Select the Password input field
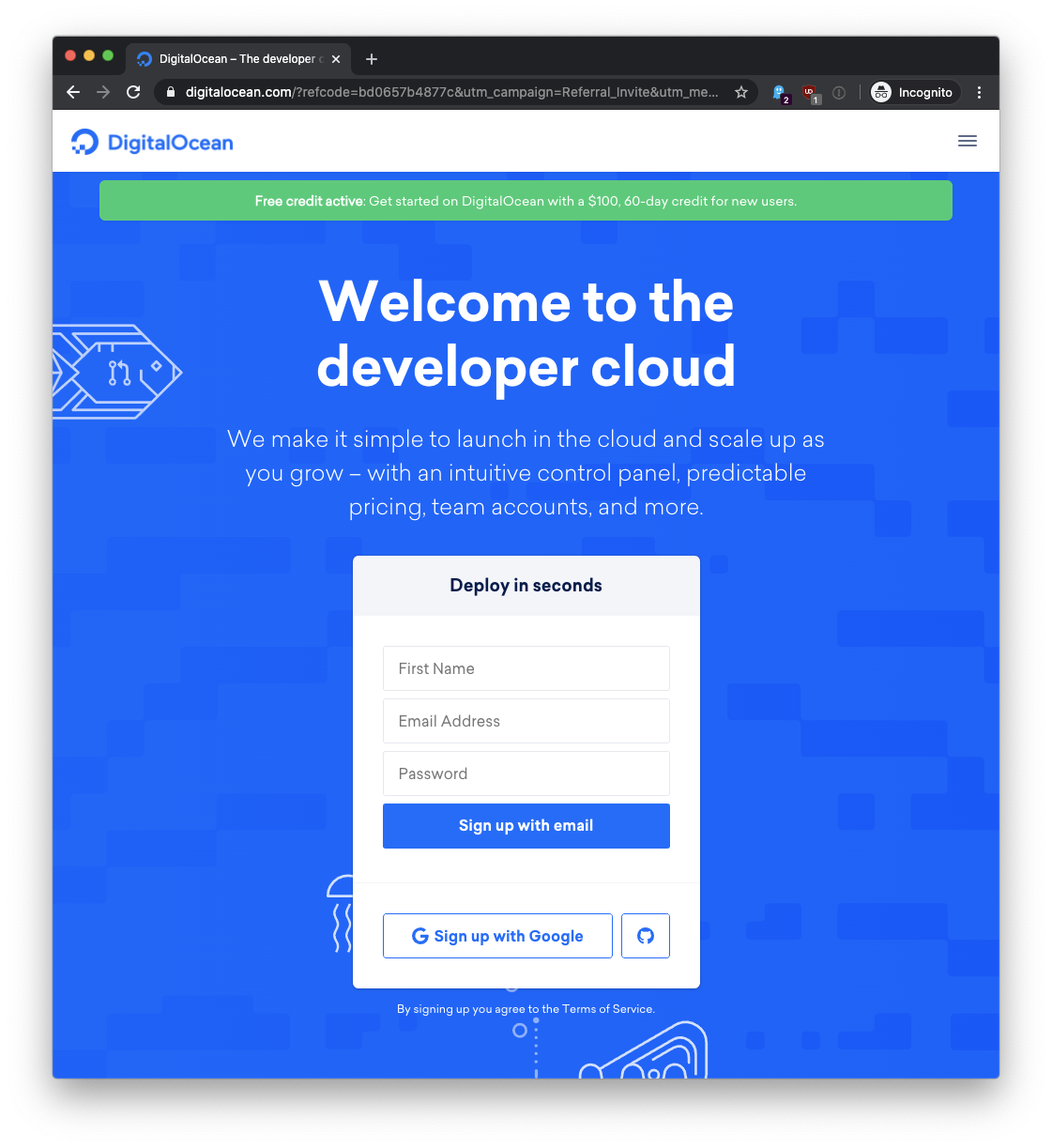This screenshot has height=1148, width=1052. [526, 773]
